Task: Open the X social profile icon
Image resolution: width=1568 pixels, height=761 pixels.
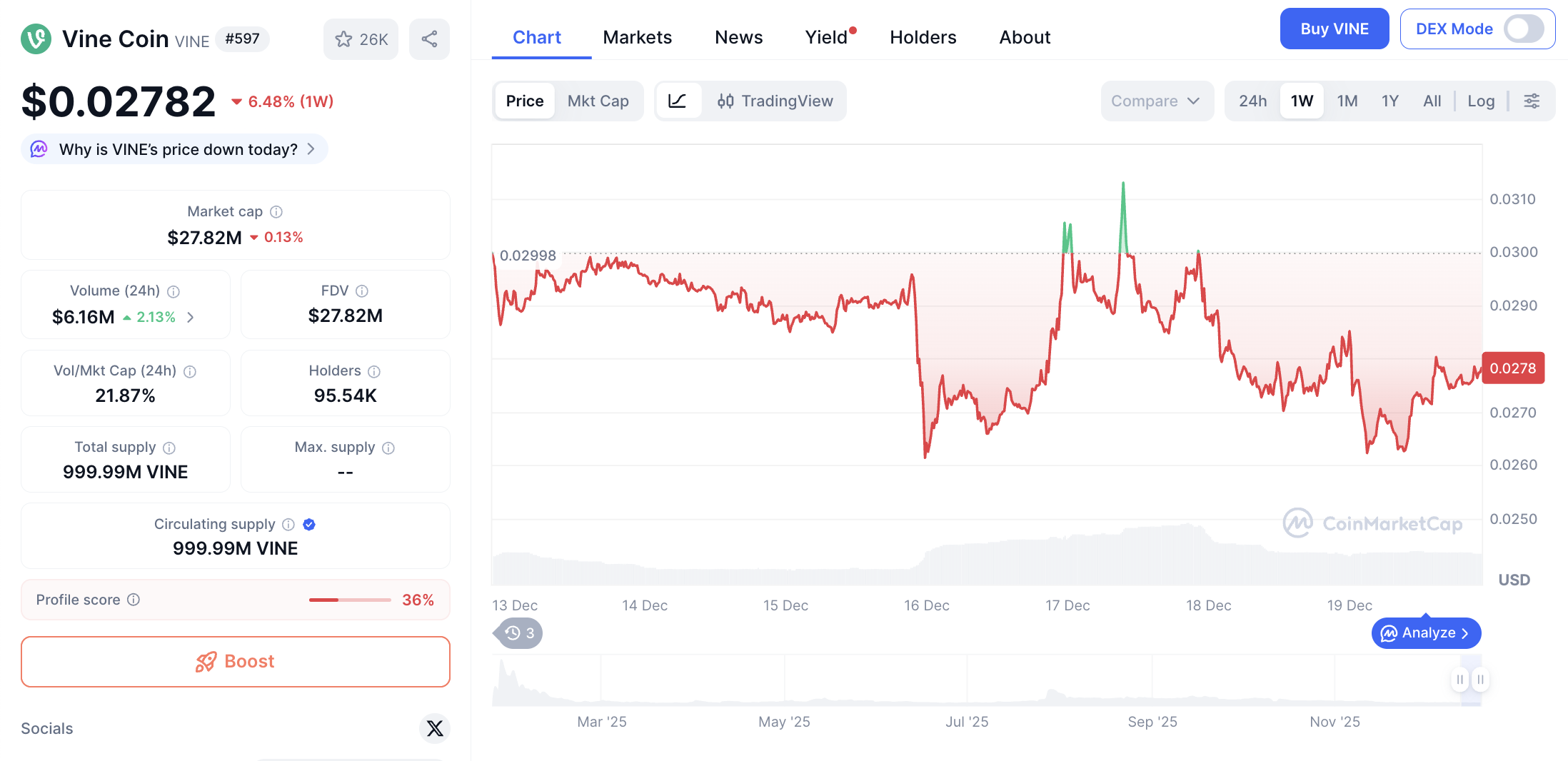Action: tap(434, 728)
